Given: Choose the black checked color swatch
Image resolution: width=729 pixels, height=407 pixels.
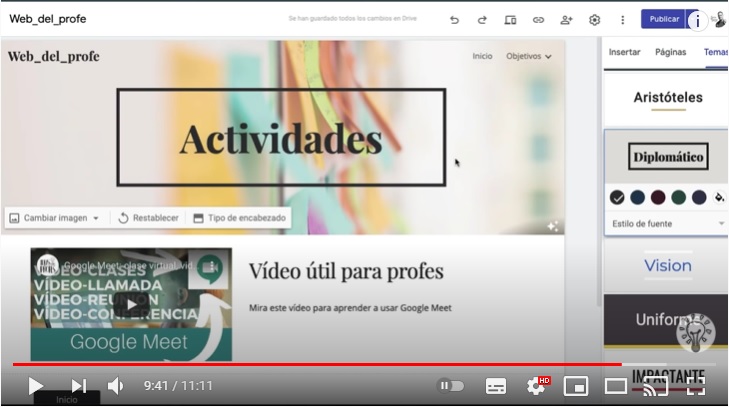Looking at the screenshot, I should tap(617, 198).
